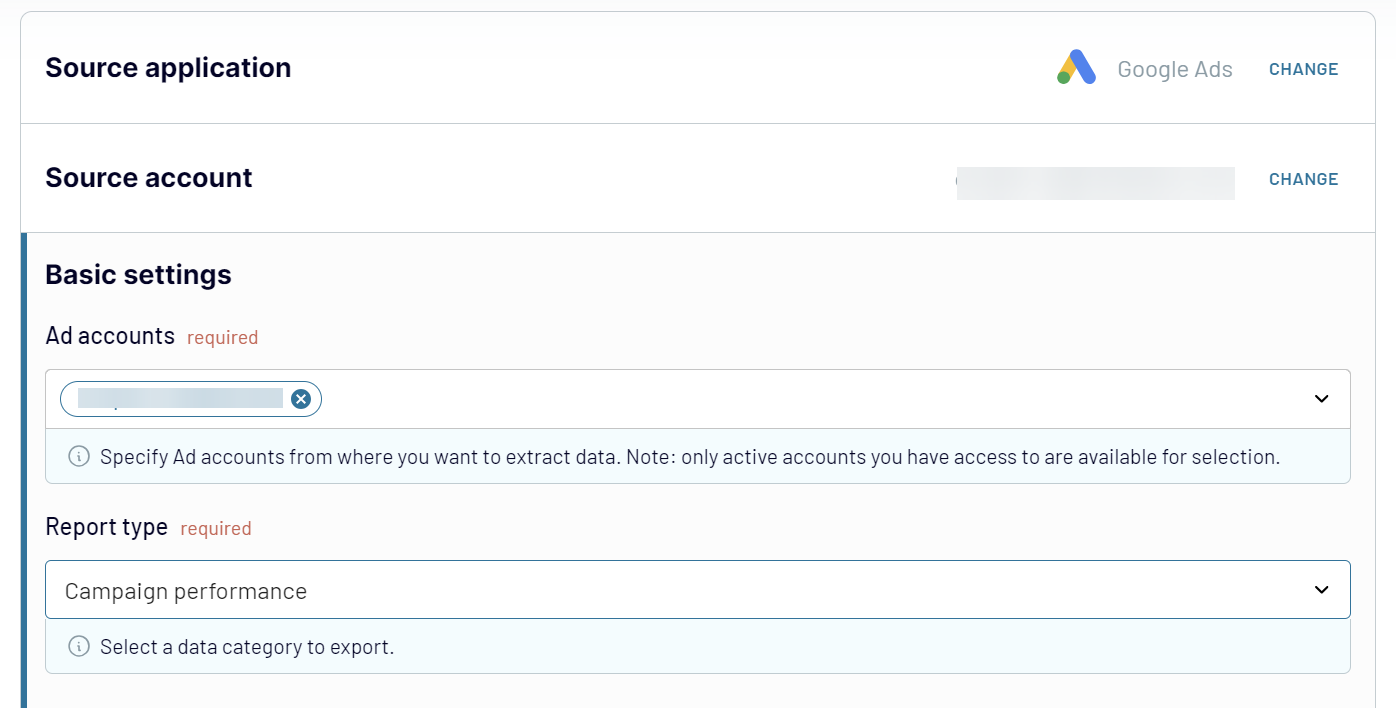Click the Source application heading
This screenshot has height=708, width=1396.
(x=168, y=68)
